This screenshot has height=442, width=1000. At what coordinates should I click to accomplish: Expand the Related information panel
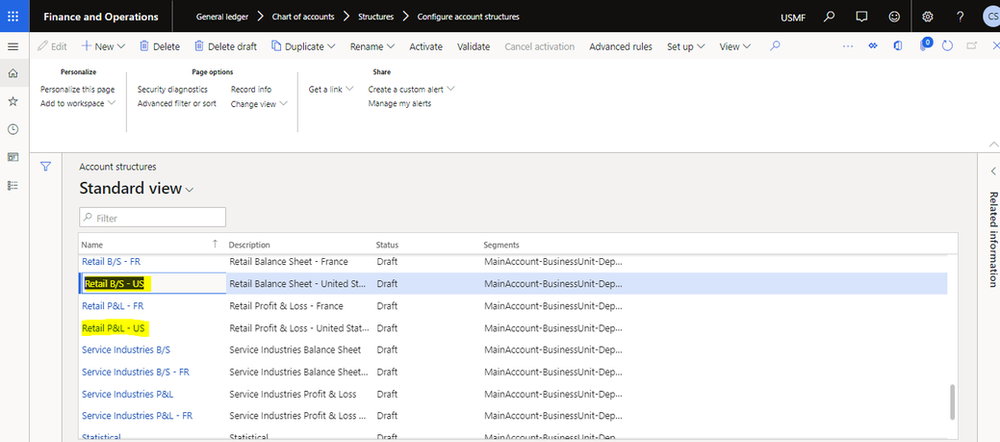point(992,172)
